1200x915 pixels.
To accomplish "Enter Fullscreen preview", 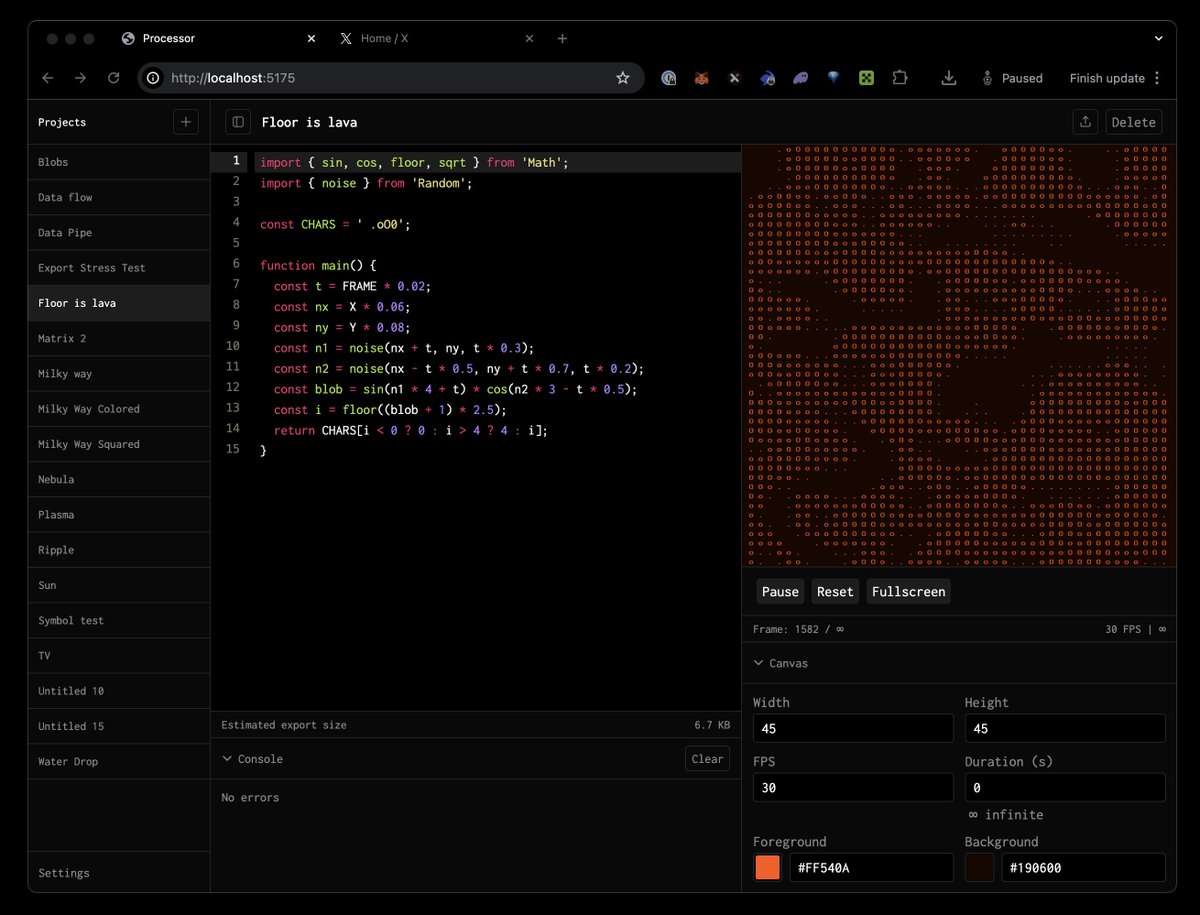I will [x=908, y=591].
